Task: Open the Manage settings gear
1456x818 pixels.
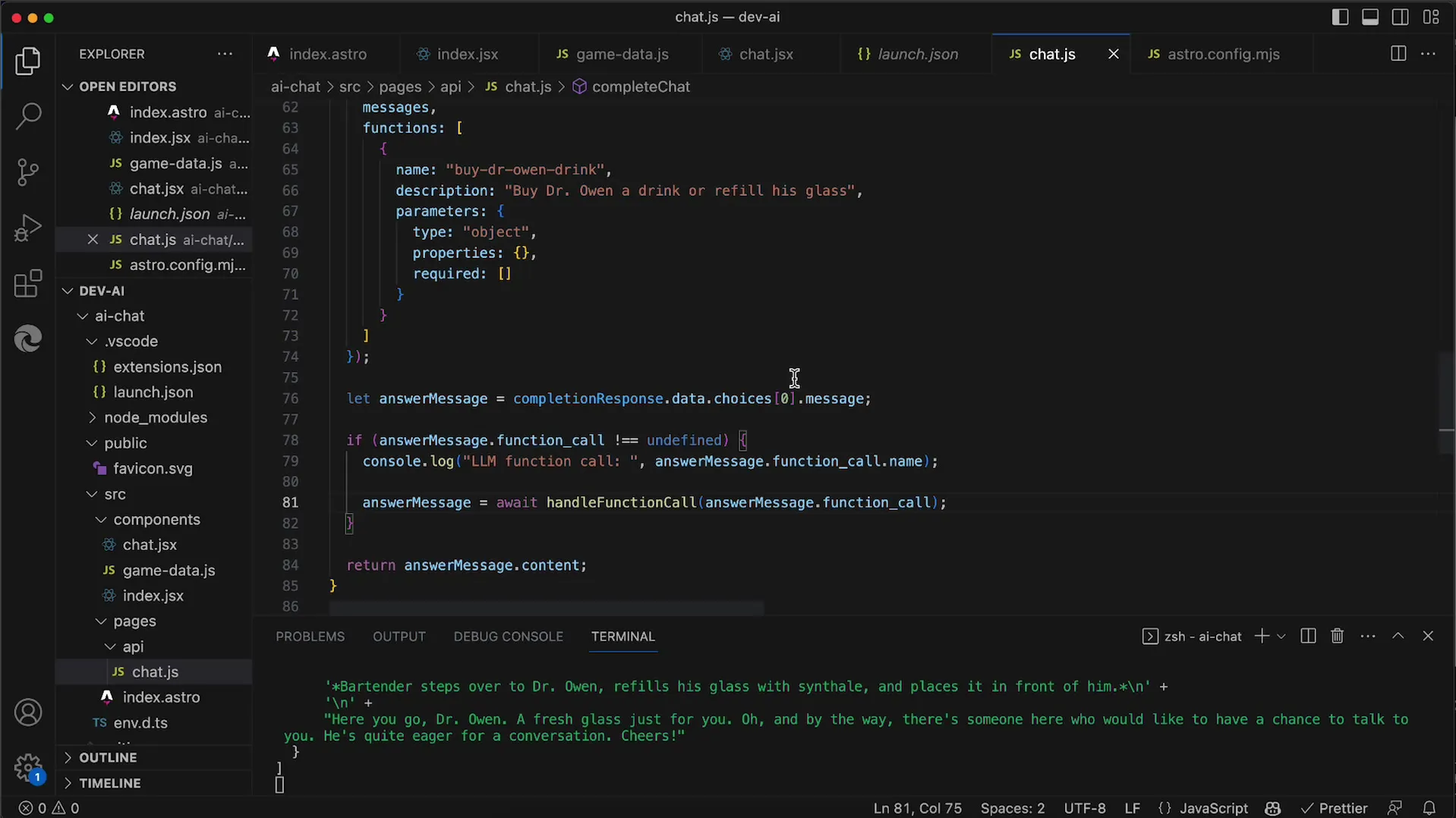Action: coord(28,767)
